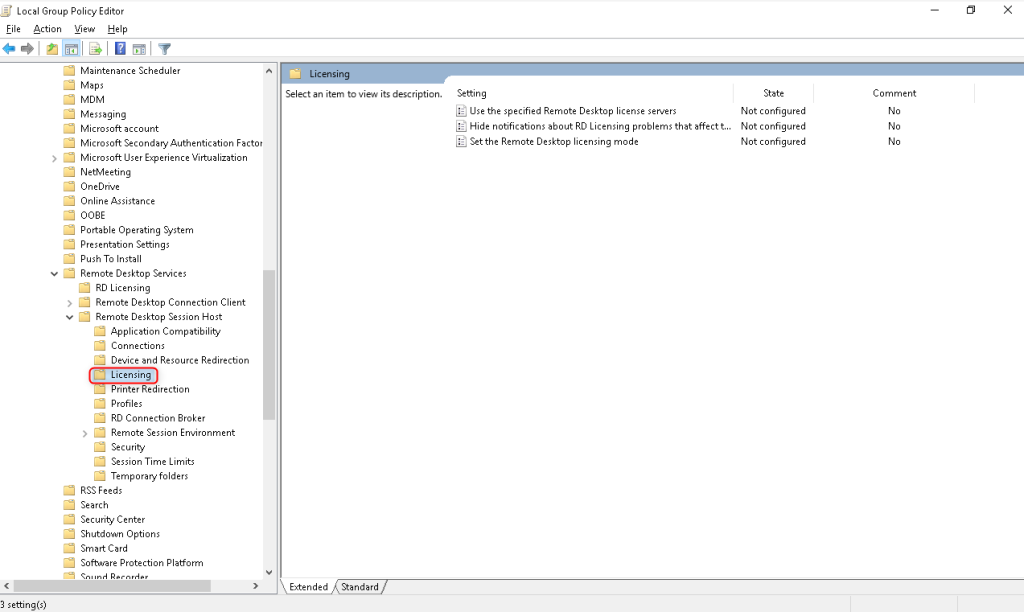Go up one level with the folder icon
This screenshot has width=1024, height=612.
[52, 49]
